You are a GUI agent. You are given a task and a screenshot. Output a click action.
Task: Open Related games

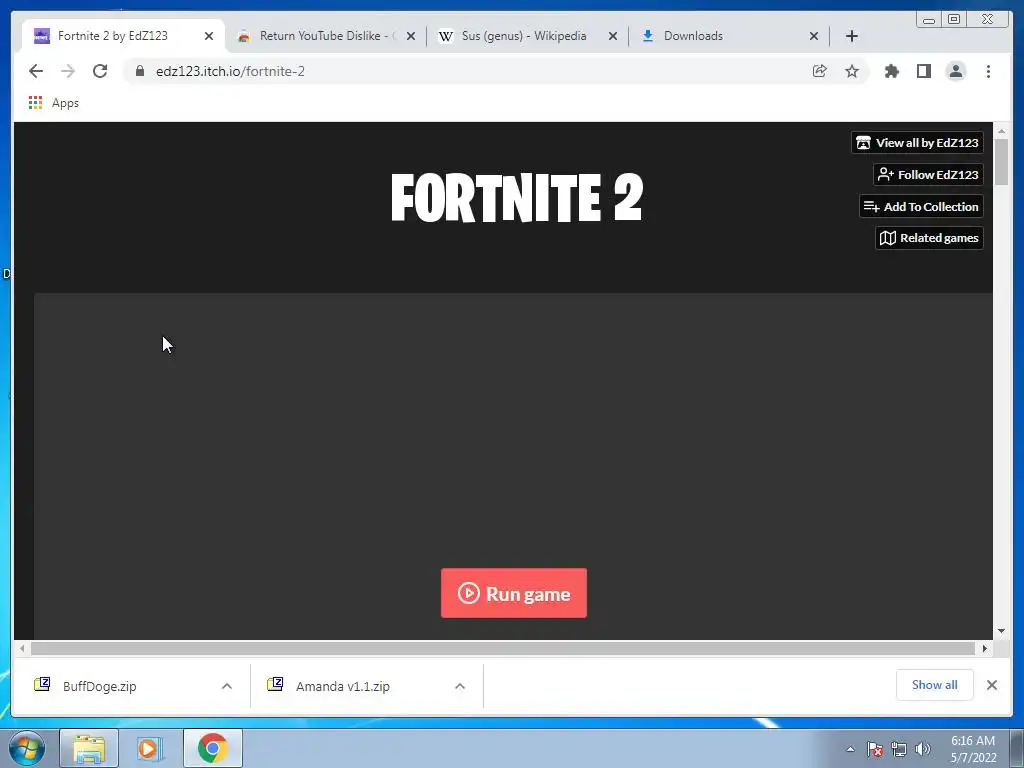click(x=929, y=238)
